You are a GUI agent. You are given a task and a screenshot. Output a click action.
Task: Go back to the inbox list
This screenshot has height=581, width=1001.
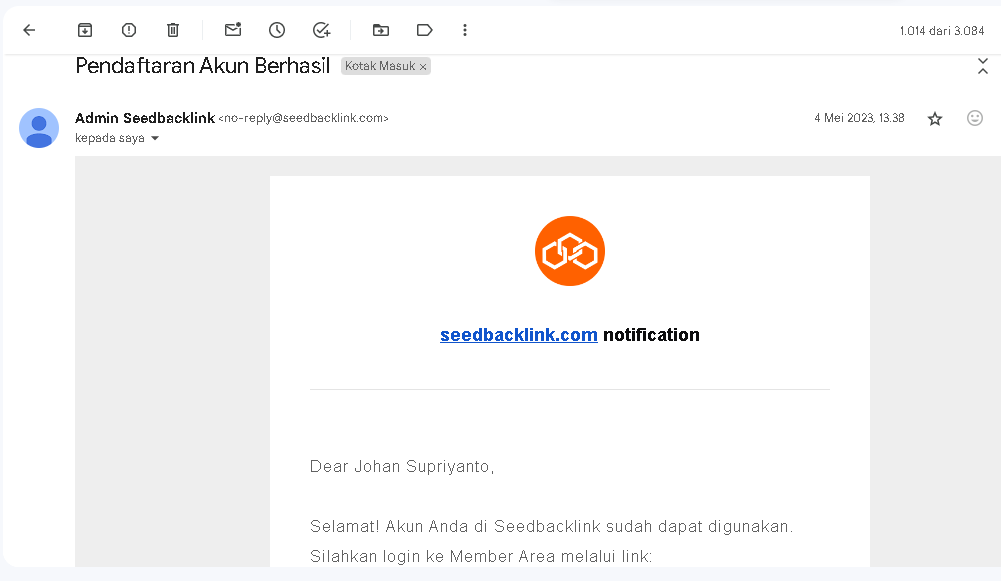[29, 30]
